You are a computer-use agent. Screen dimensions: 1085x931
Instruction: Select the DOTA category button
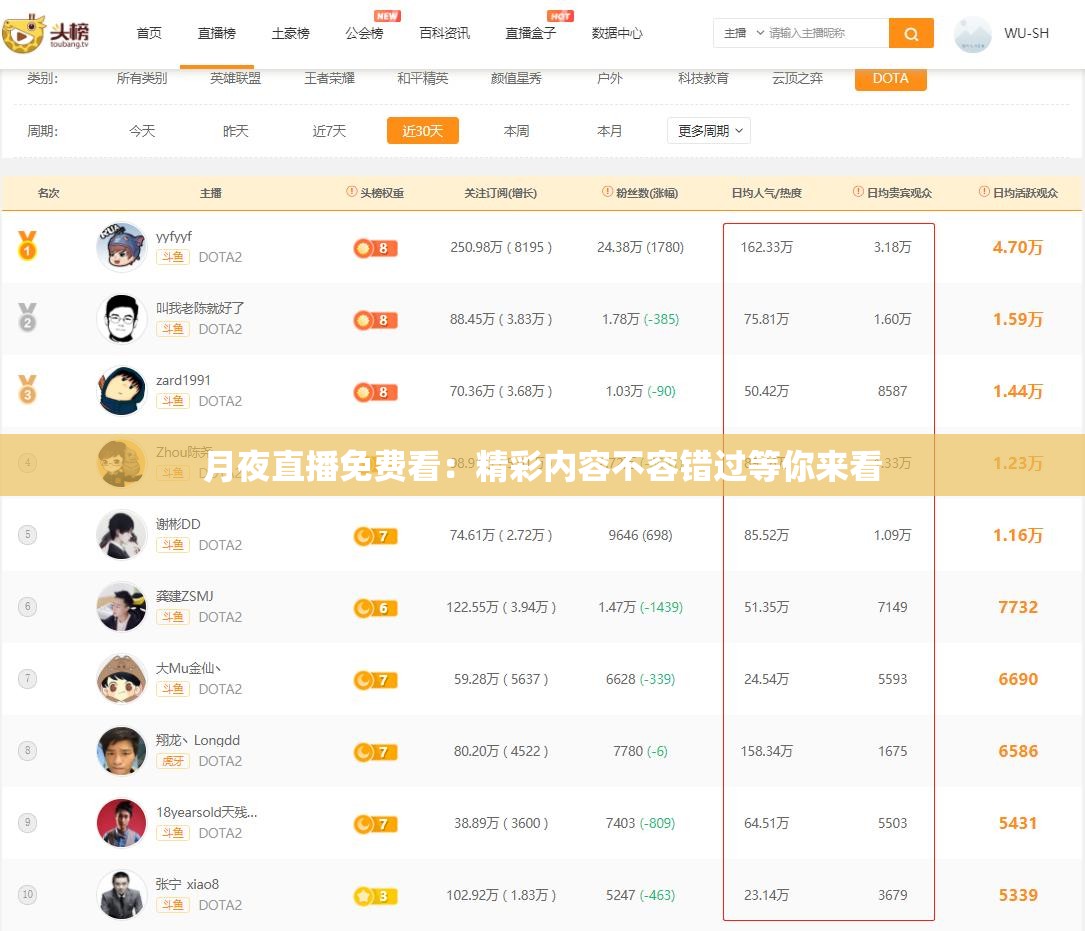891,79
